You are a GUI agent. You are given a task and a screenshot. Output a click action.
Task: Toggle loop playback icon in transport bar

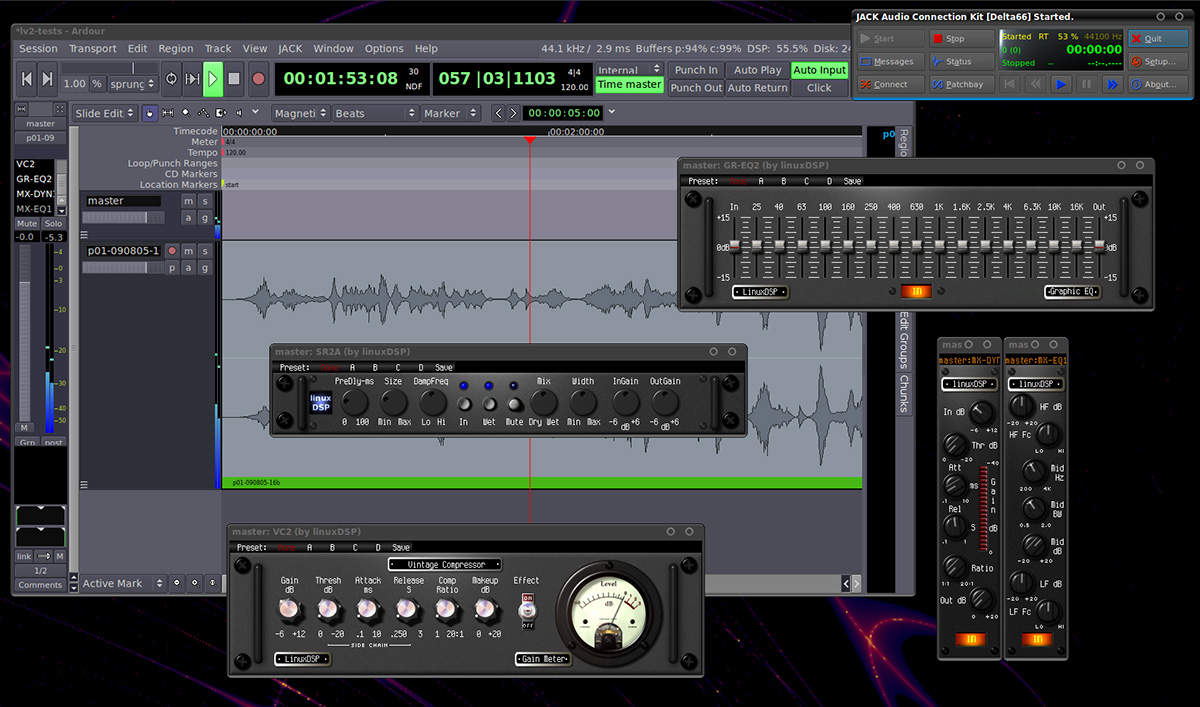point(170,78)
